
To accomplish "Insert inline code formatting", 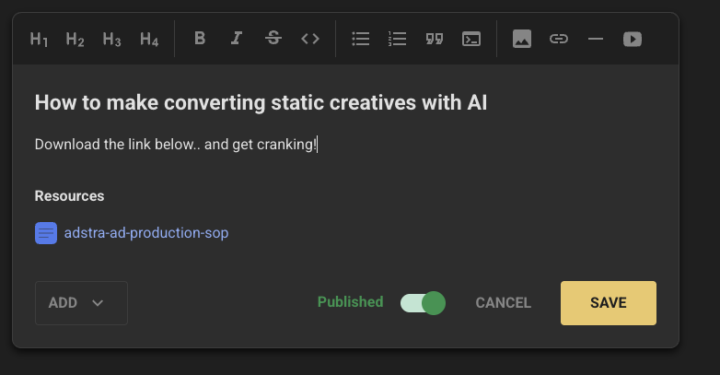I will click(310, 39).
